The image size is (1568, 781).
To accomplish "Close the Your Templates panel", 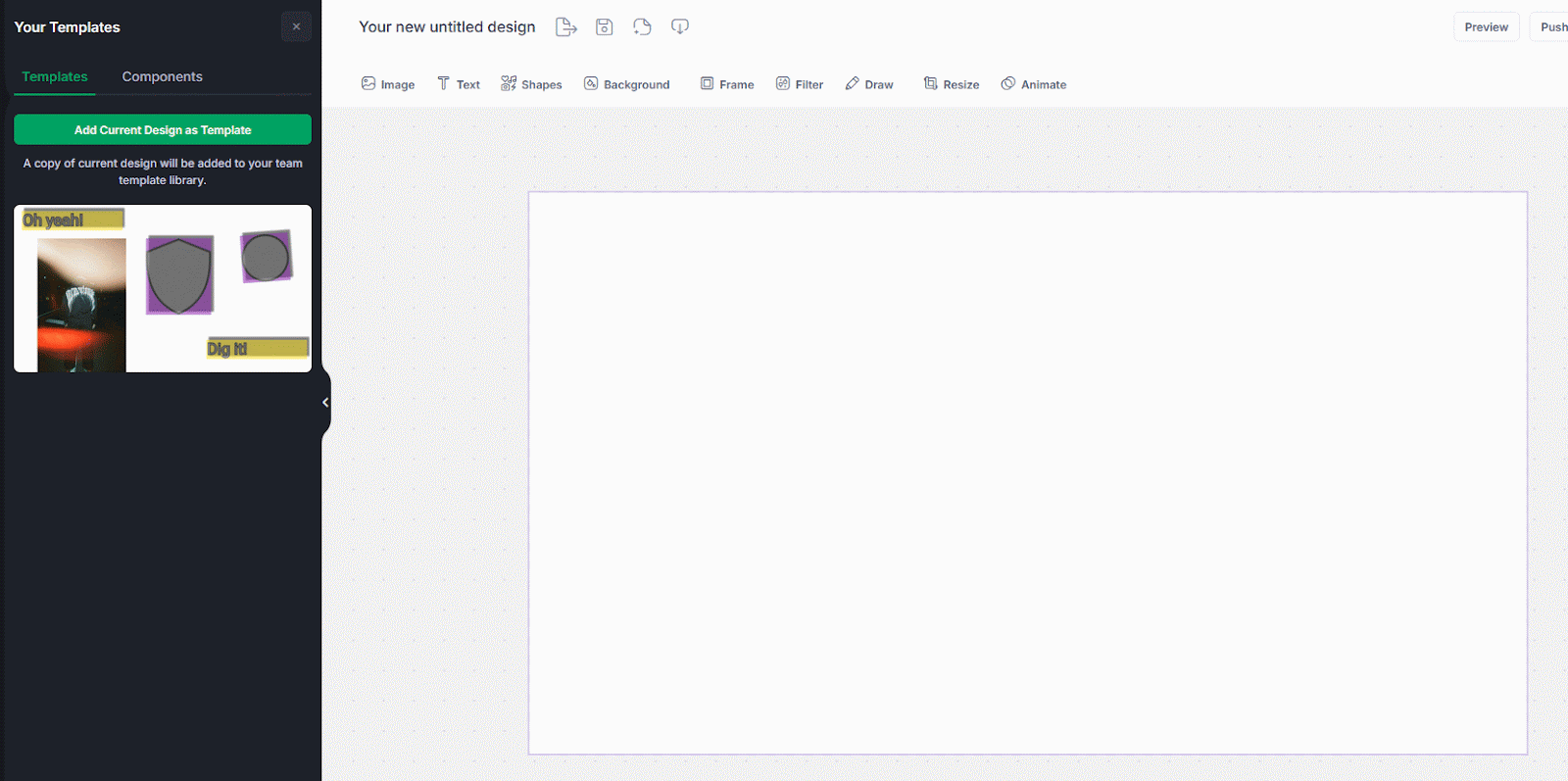I will [x=296, y=26].
